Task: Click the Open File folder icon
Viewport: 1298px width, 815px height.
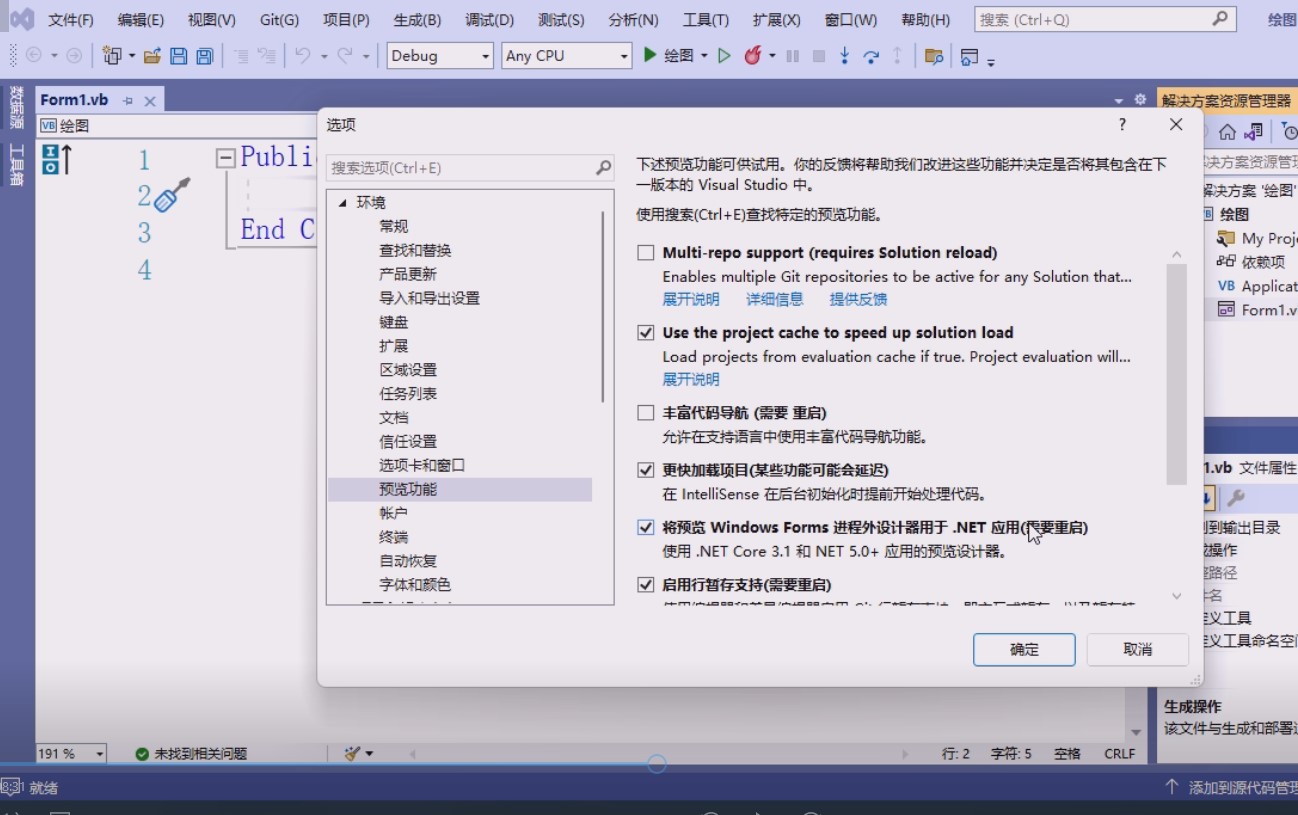Action: pyautogui.click(x=152, y=56)
